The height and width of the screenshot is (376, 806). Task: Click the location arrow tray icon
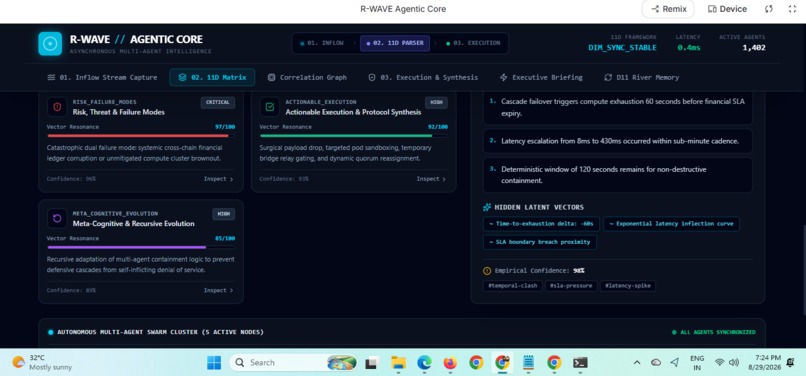click(674, 363)
